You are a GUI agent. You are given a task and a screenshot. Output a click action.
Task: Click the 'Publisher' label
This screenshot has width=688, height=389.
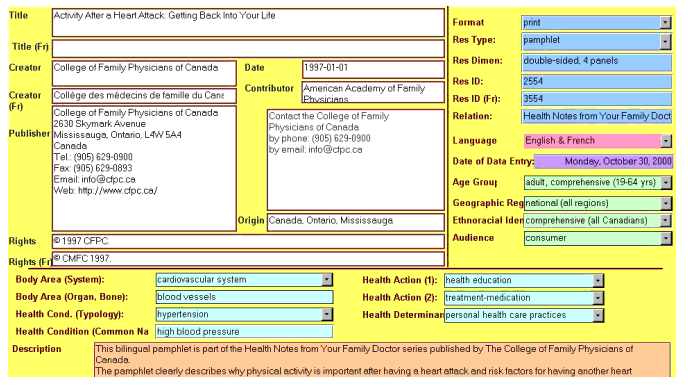pyautogui.click(x=29, y=134)
